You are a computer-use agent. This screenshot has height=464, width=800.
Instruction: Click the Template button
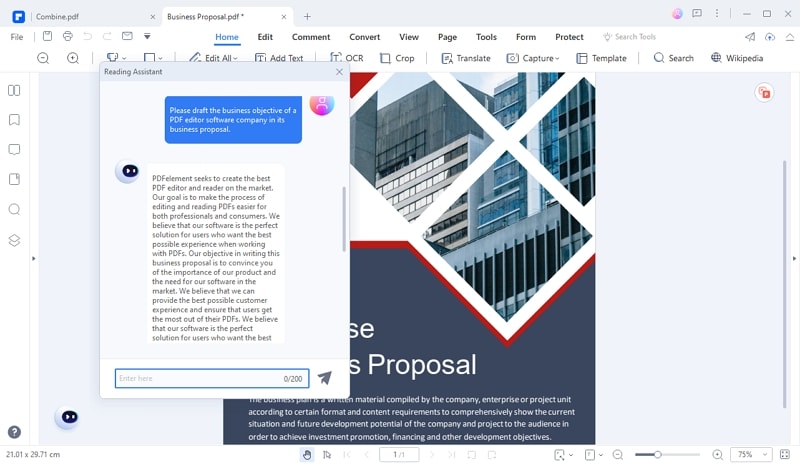[x=601, y=58]
